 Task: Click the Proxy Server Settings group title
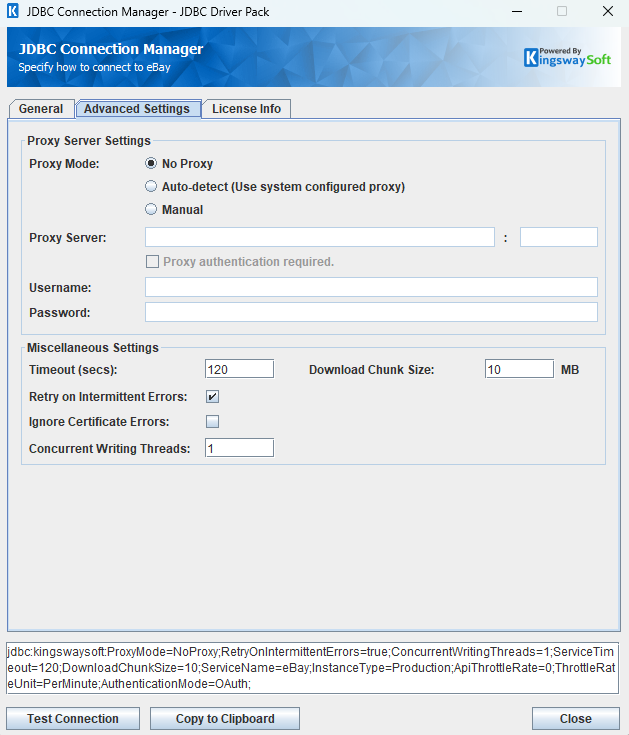[x=89, y=141]
